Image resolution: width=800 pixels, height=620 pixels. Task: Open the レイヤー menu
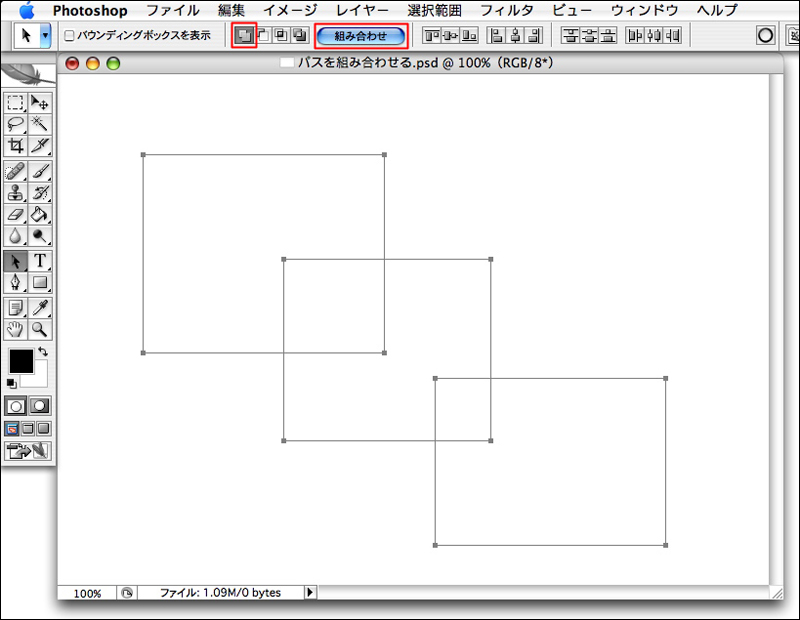pos(362,10)
